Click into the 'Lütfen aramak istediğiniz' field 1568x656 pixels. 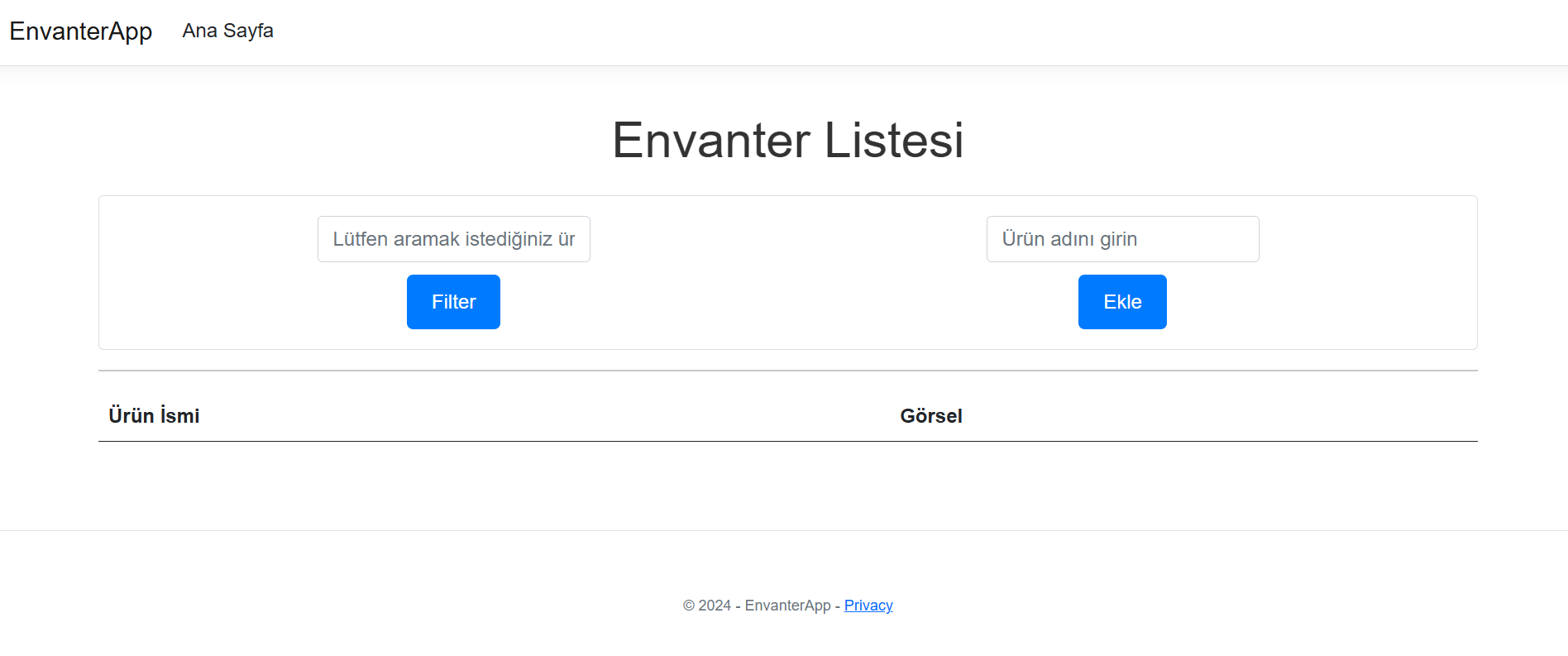coord(453,239)
